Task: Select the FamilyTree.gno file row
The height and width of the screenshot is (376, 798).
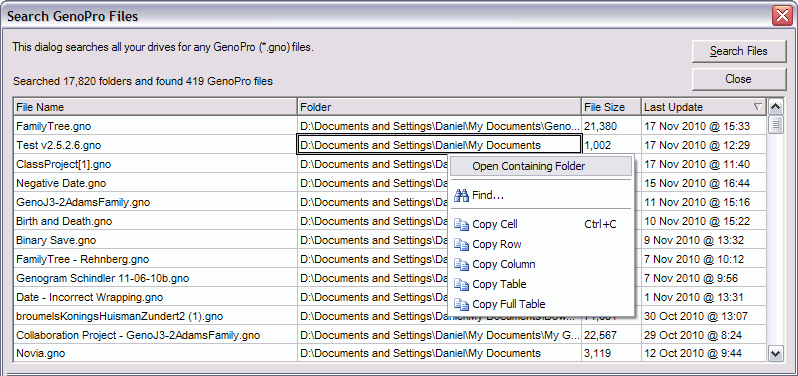Action: pyautogui.click(x=390, y=126)
